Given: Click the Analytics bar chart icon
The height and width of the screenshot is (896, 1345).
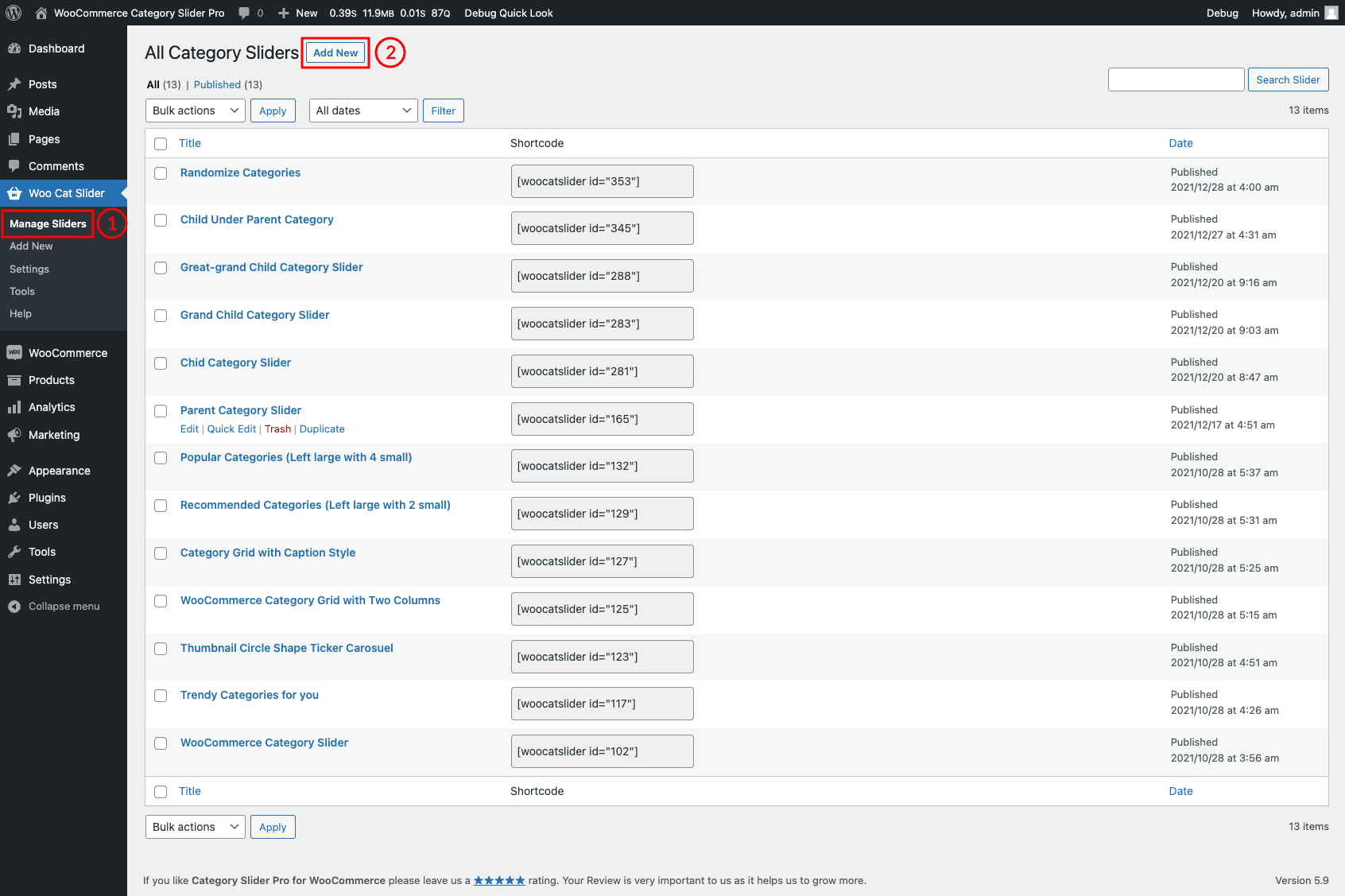Looking at the screenshot, I should (x=14, y=407).
